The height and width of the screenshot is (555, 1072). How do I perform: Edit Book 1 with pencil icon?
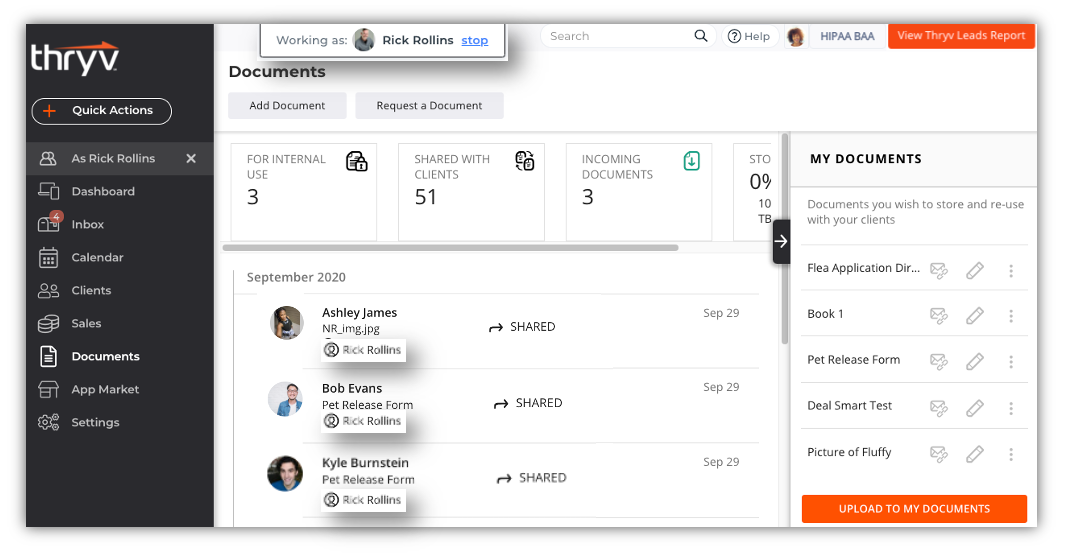tap(975, 316)
